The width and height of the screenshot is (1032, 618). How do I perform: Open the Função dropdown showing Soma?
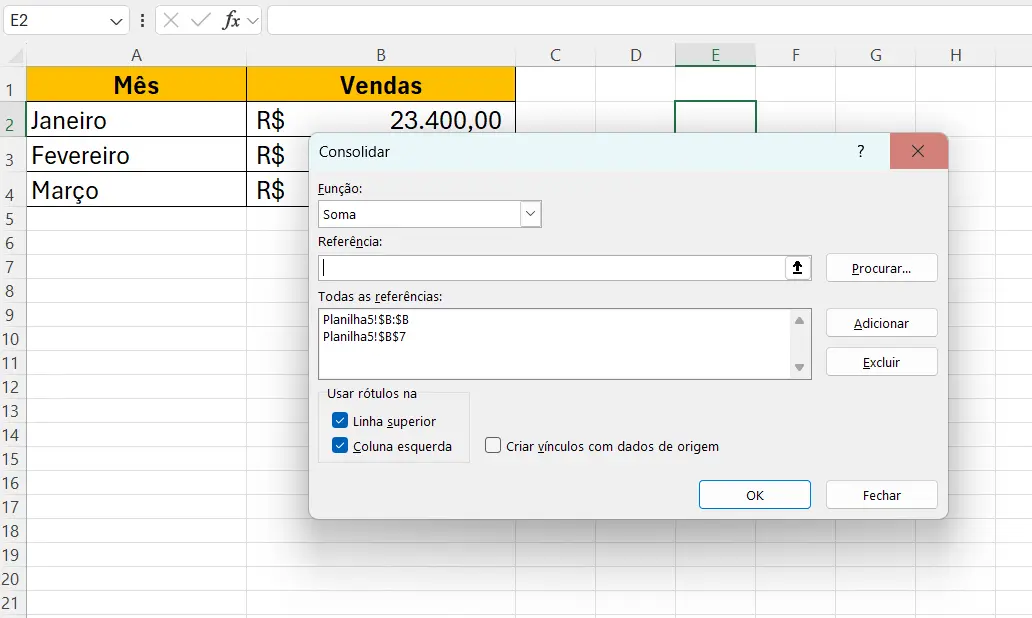click(531, 213)
